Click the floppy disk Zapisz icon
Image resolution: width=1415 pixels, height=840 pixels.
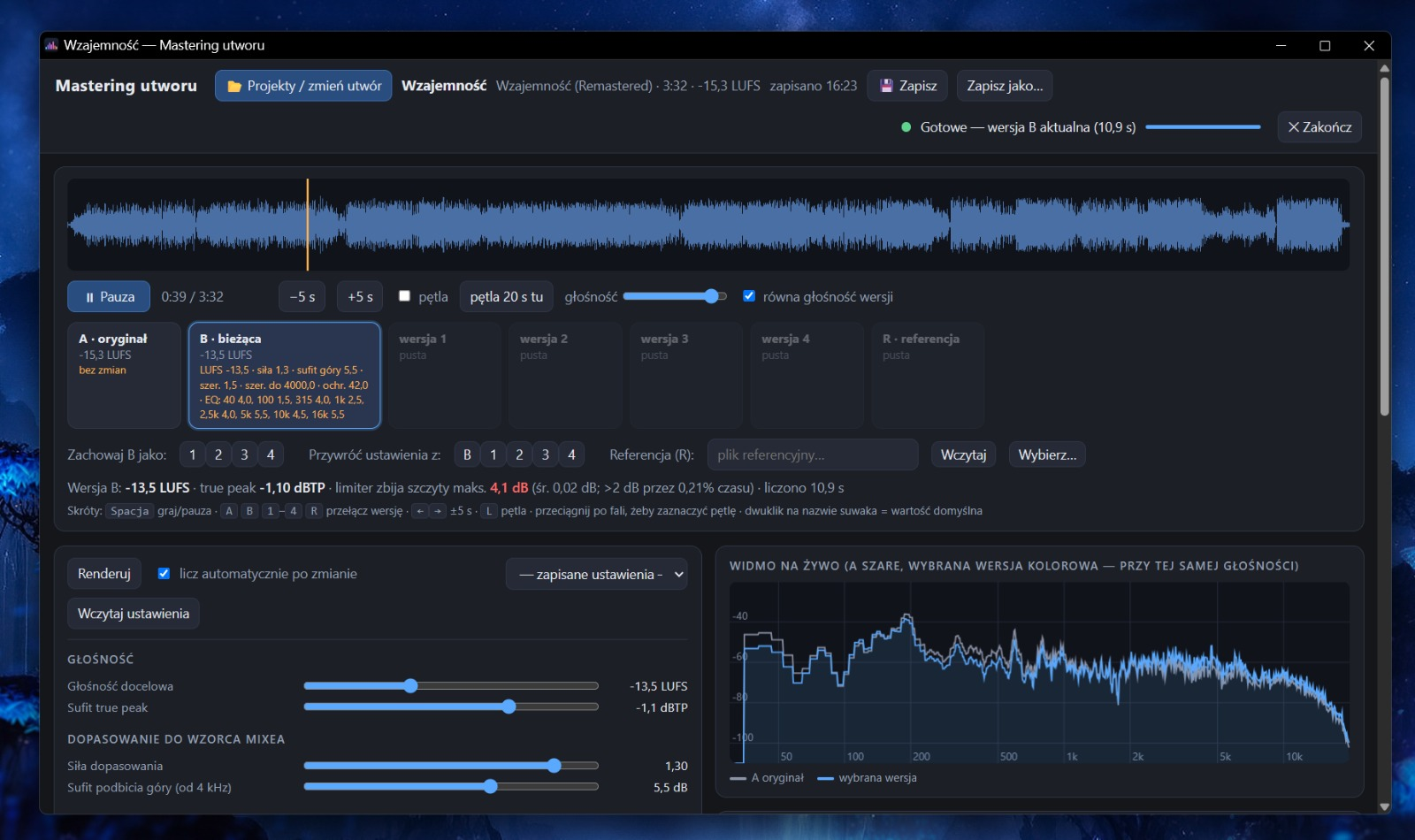click(886, 86)
